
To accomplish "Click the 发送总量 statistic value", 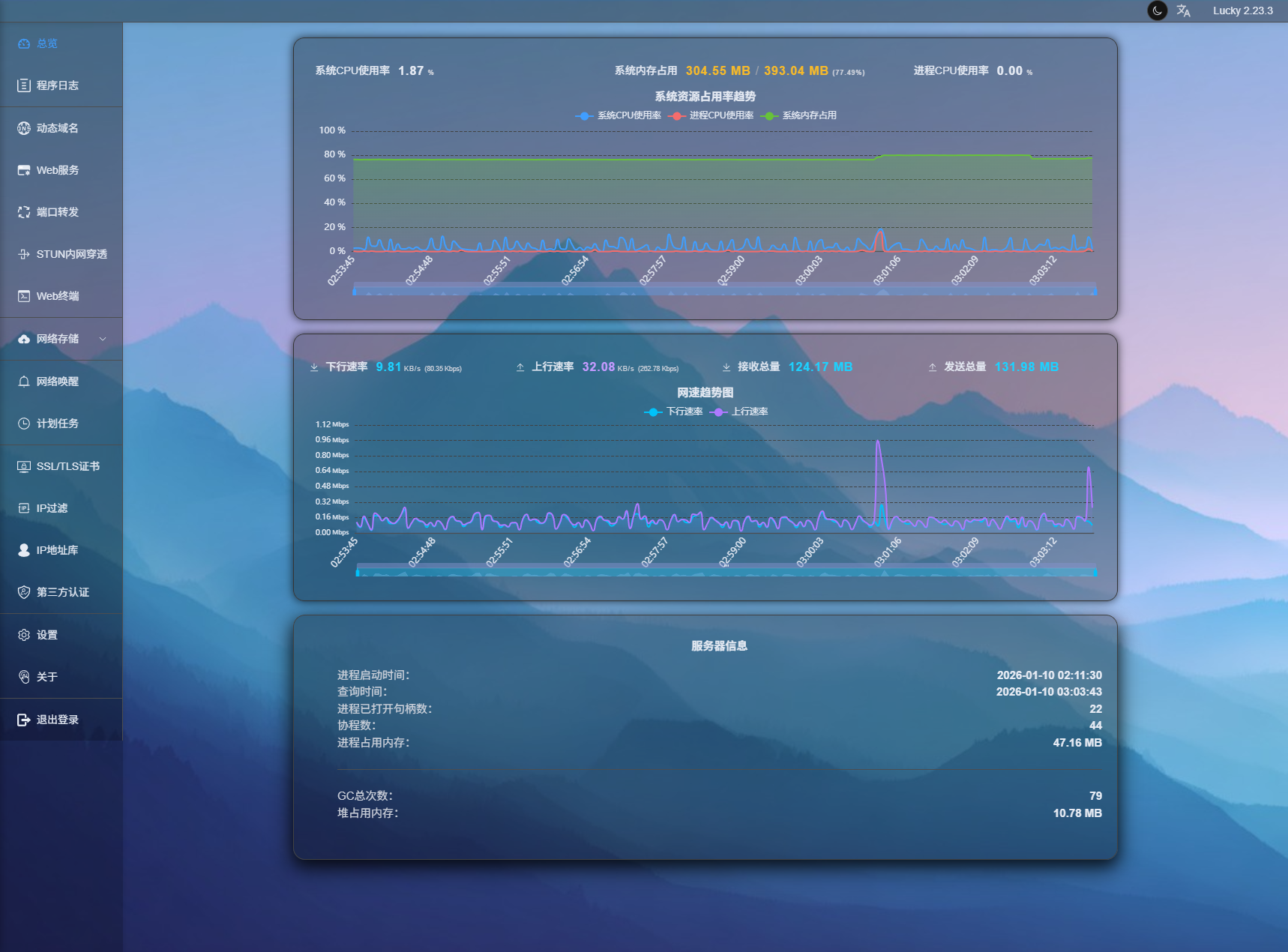I will click(1026, 367).
